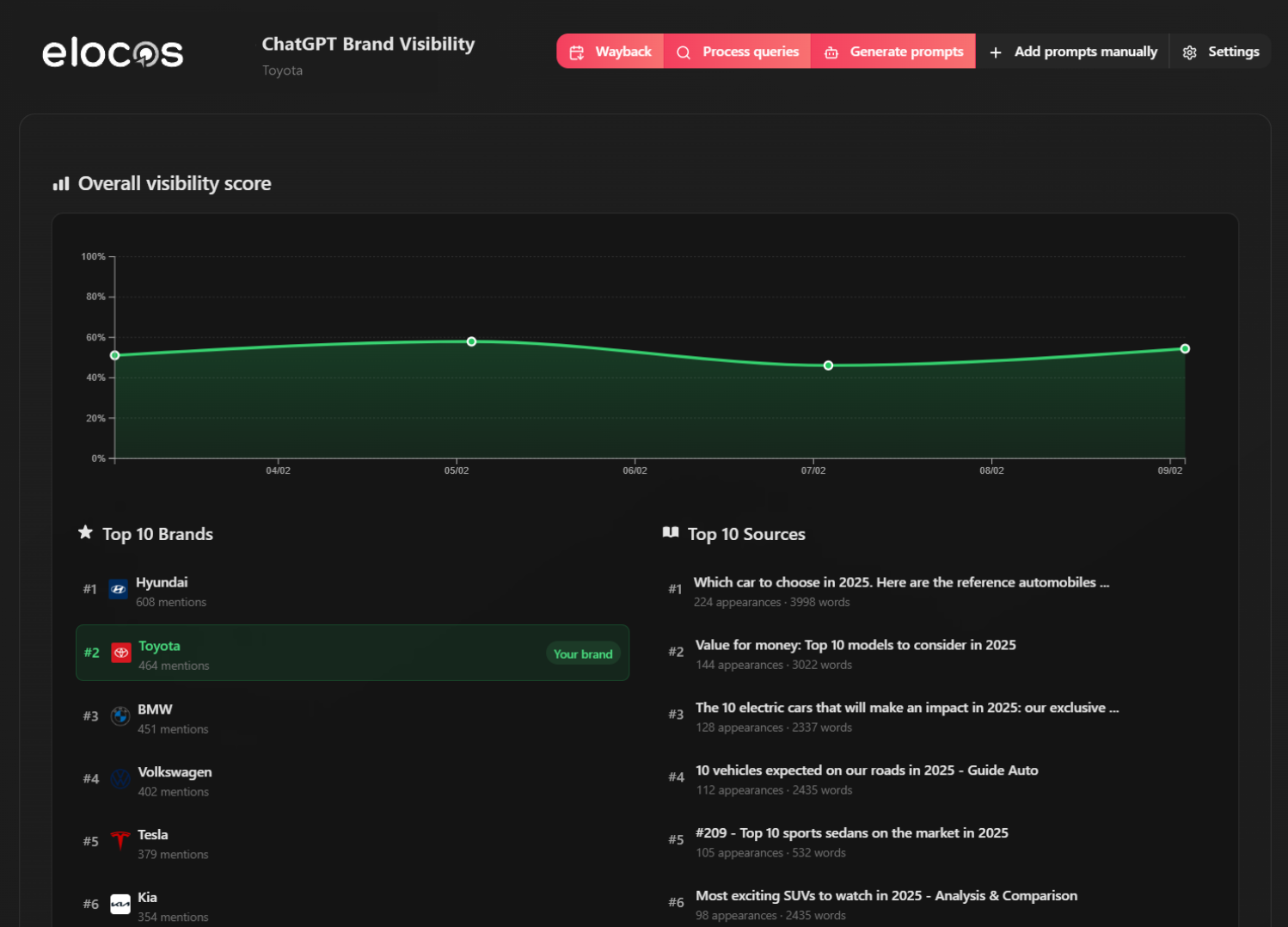
Task: Click '224 appearances · 3998 words'
Action: [772, 602]
